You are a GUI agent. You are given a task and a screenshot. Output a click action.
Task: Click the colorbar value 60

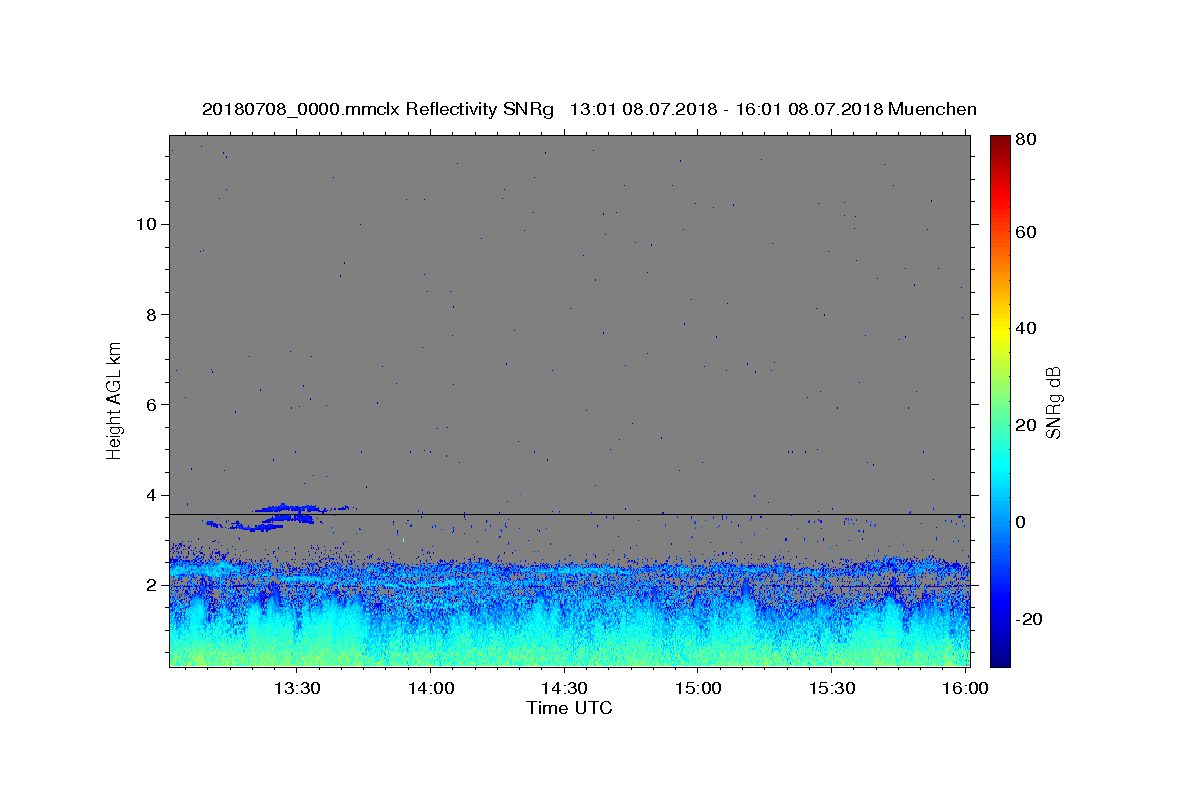[x=1027, y=232]
